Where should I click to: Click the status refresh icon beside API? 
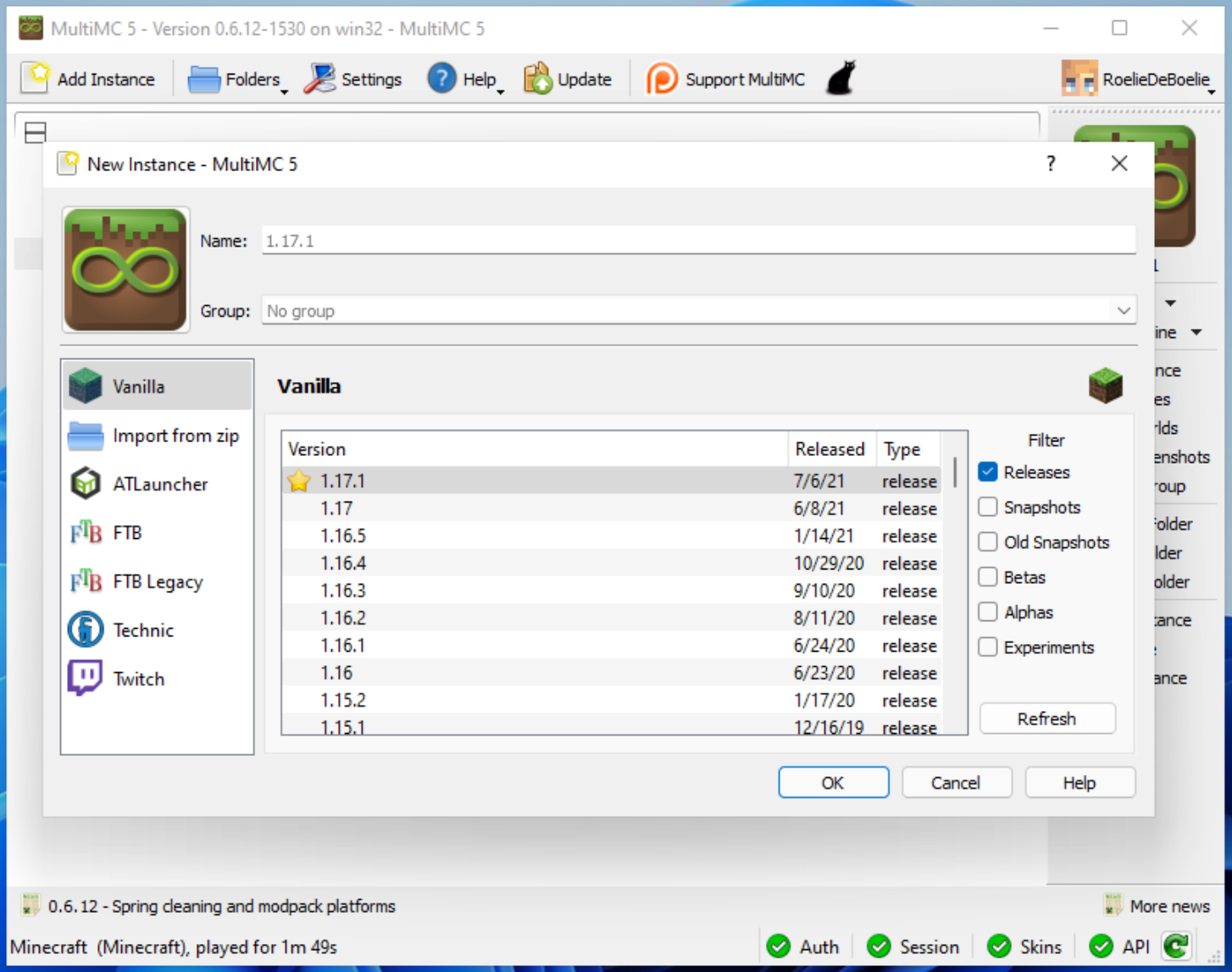[1176, 946]
